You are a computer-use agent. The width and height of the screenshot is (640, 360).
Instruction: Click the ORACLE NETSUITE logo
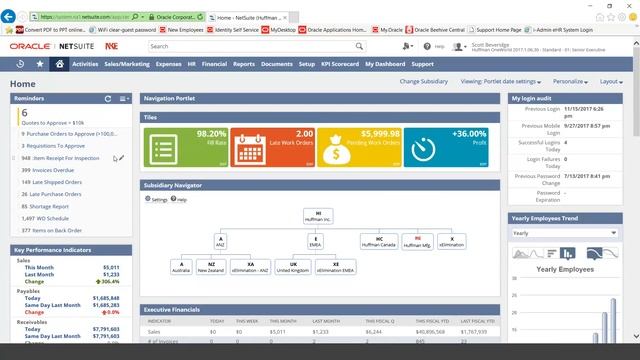coord(52,46)
